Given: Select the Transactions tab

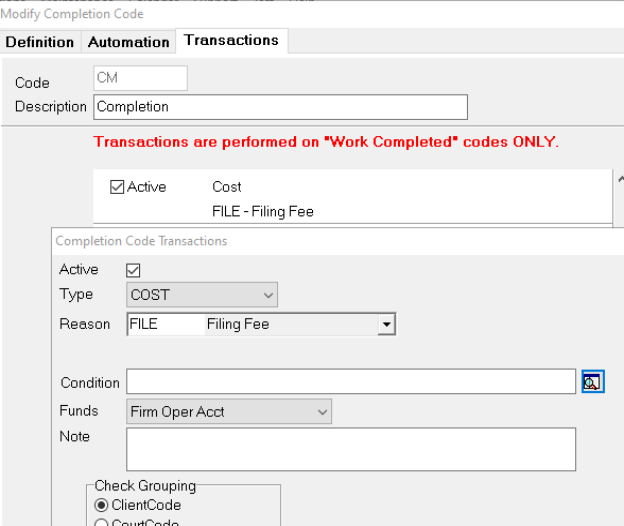Looking at the screenshot, I should (x=231, y=41).
